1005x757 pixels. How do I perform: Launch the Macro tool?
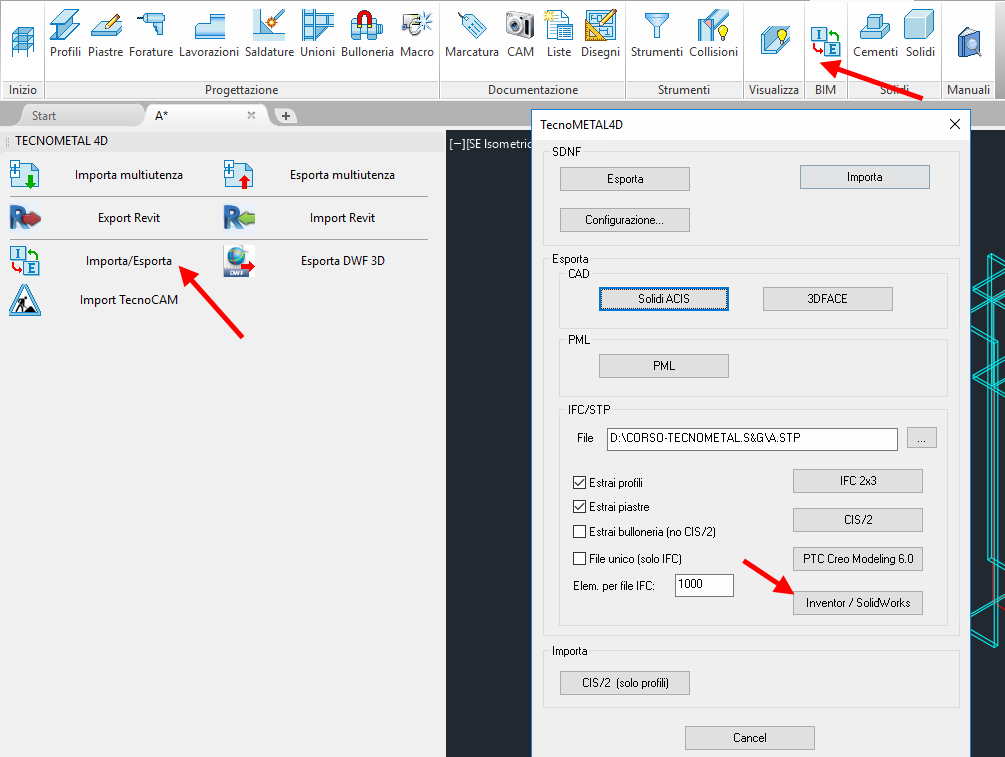pyautogui.click(x=417, y=34)
